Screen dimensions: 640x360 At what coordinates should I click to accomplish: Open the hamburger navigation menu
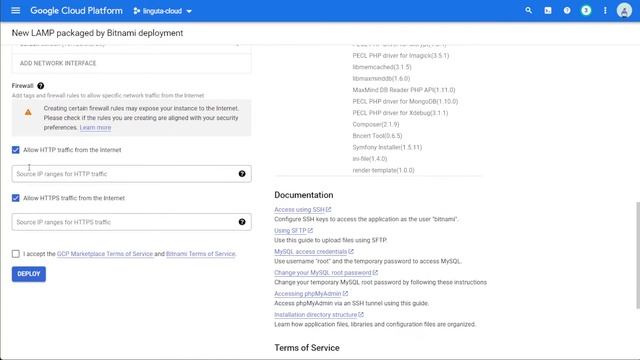tap(16, 11)
